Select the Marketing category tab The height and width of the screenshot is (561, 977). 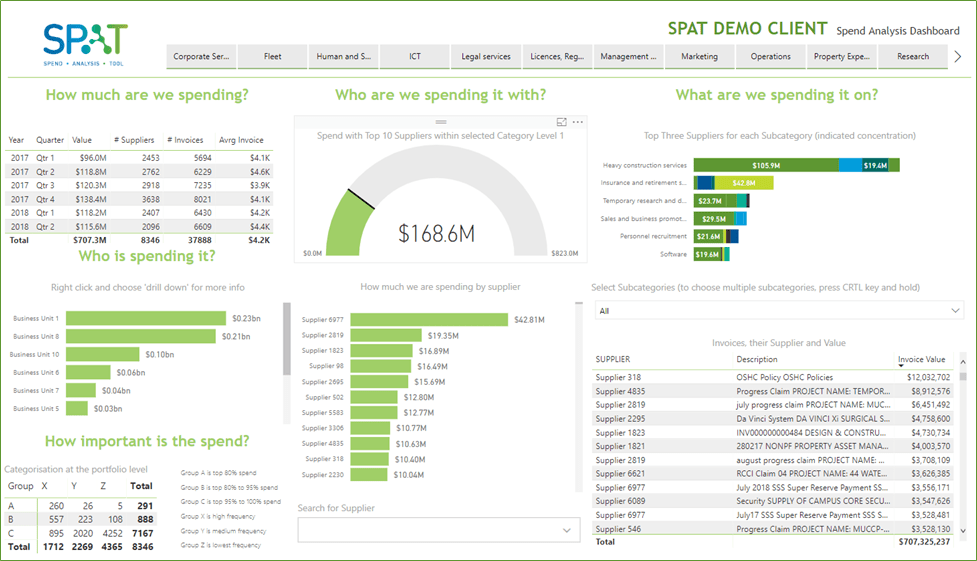[699, 57]
